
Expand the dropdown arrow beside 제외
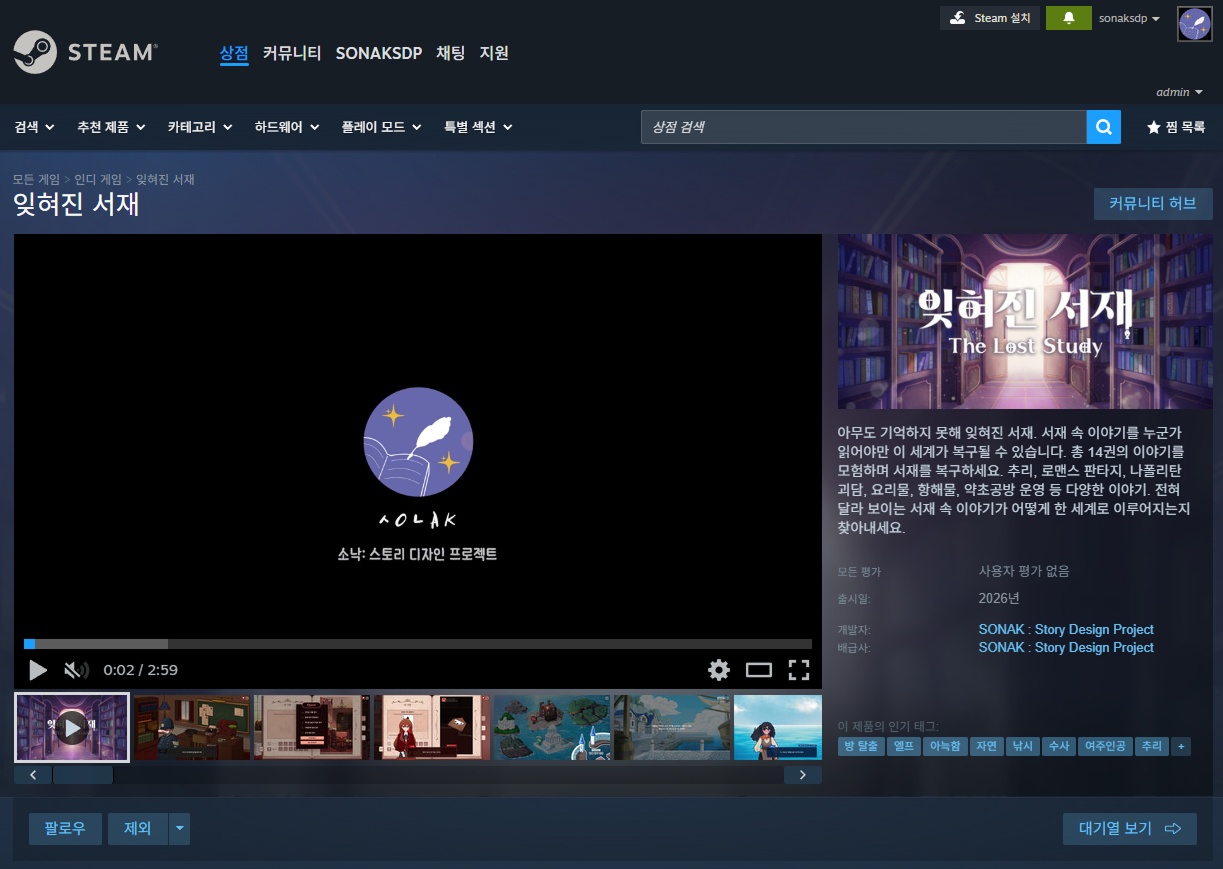point(179,828)
